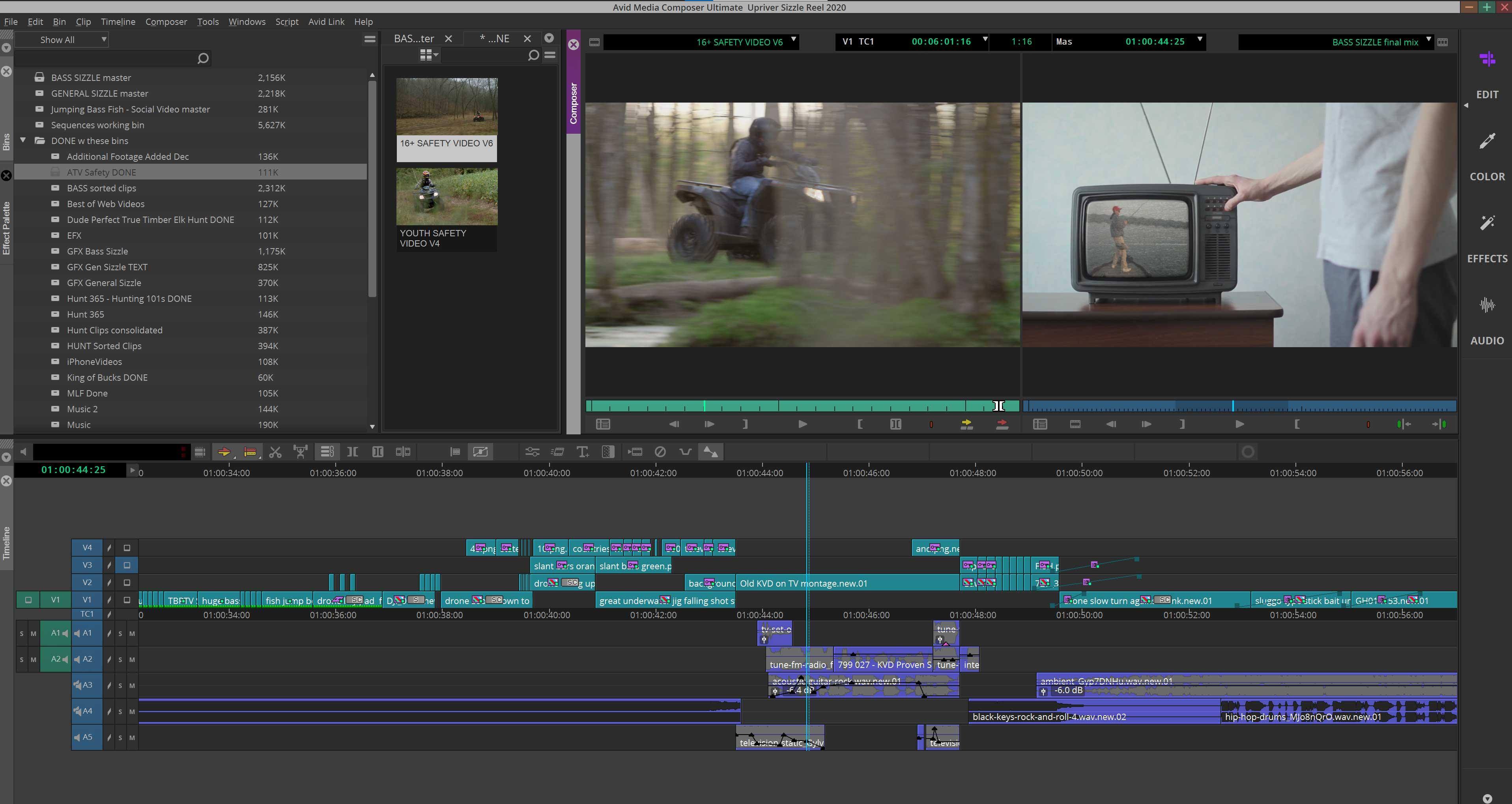Switch to the BAS...ter bin tab

(x=414, y=39)
